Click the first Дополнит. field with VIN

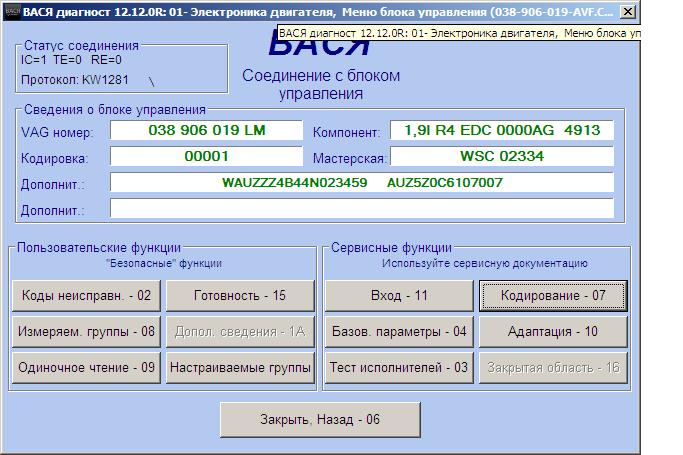pyautogui.click(x=362, y=182)
